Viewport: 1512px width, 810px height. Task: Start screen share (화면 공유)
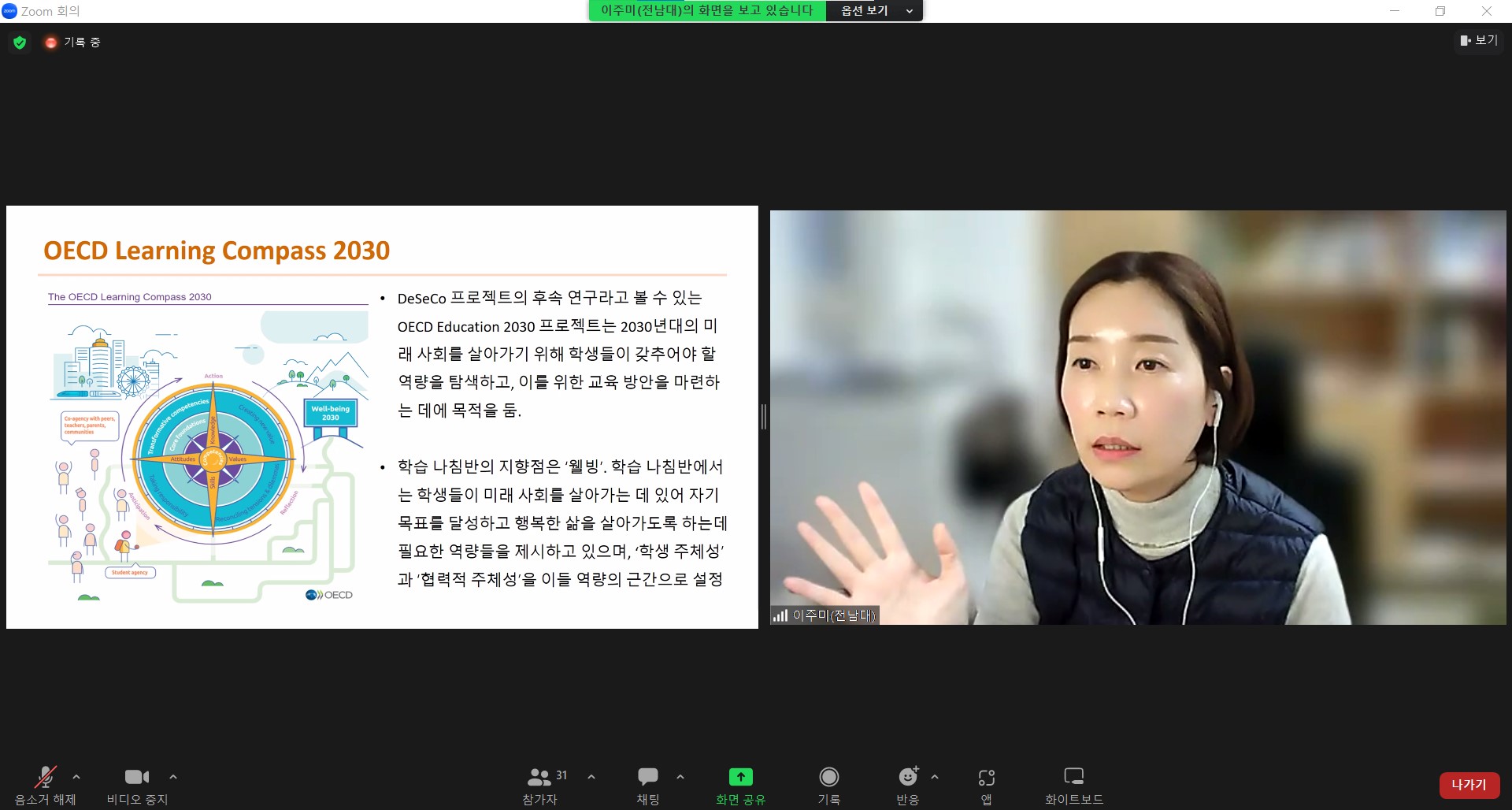(x=740, y=786)
